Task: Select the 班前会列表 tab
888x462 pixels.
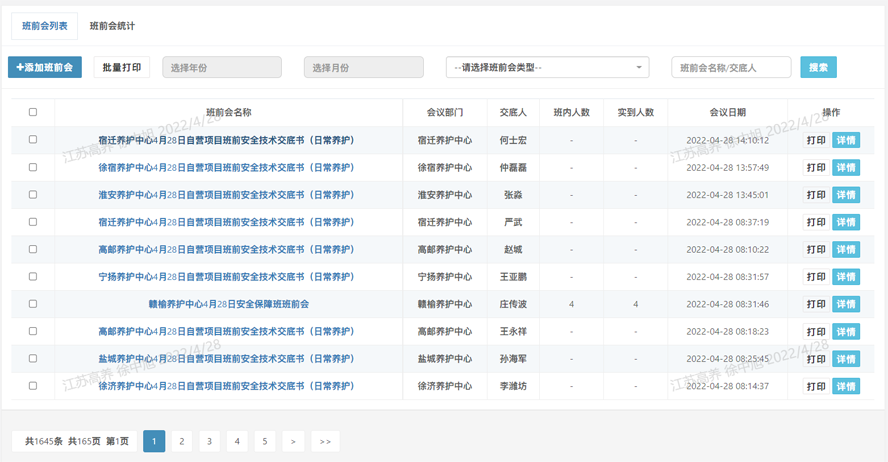Action: pos(45,26)
